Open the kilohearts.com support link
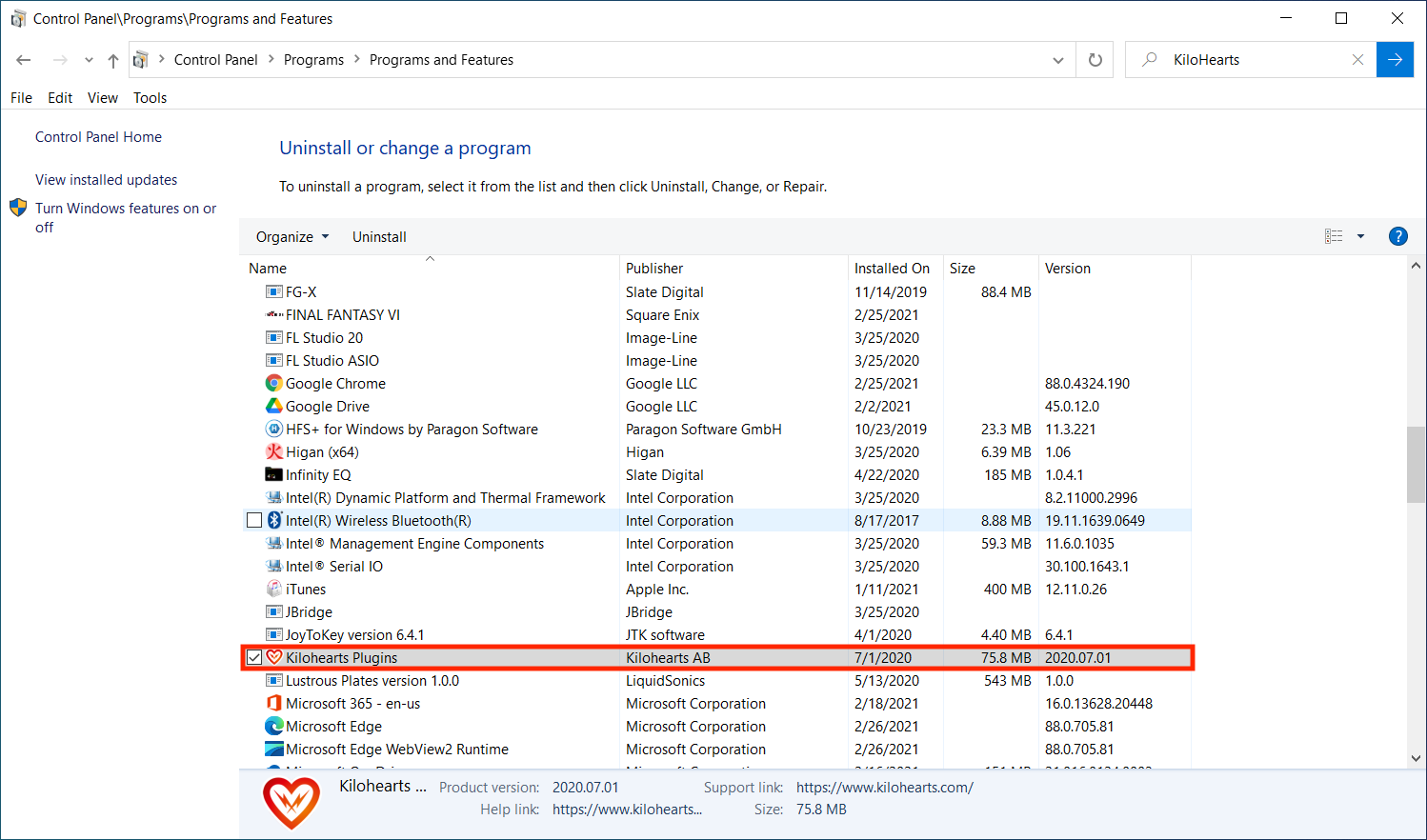The image size is (1427, 840). pos(885,788)
